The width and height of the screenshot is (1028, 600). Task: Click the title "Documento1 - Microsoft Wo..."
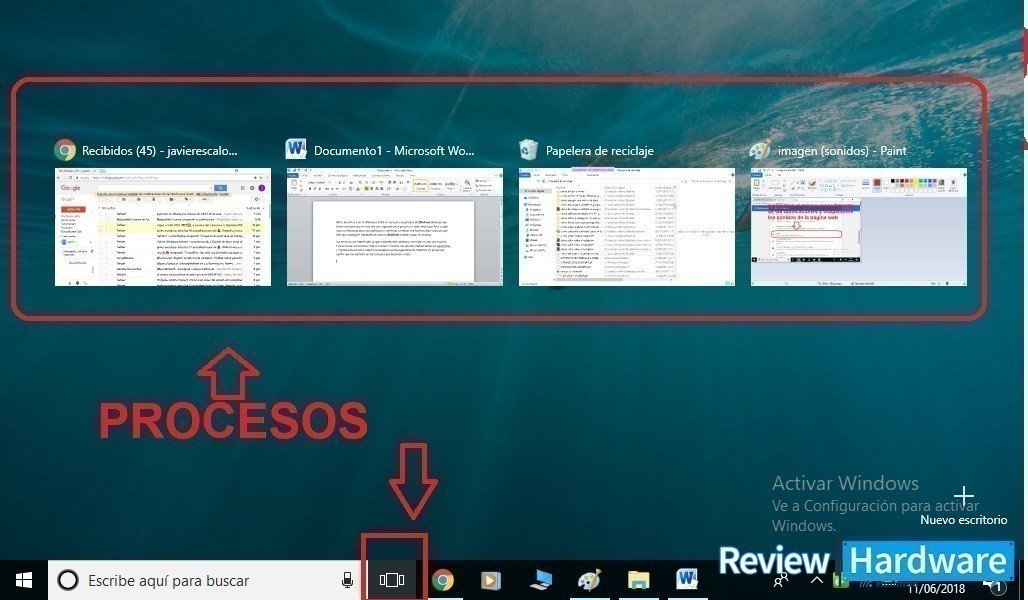[x=394, y=151]
